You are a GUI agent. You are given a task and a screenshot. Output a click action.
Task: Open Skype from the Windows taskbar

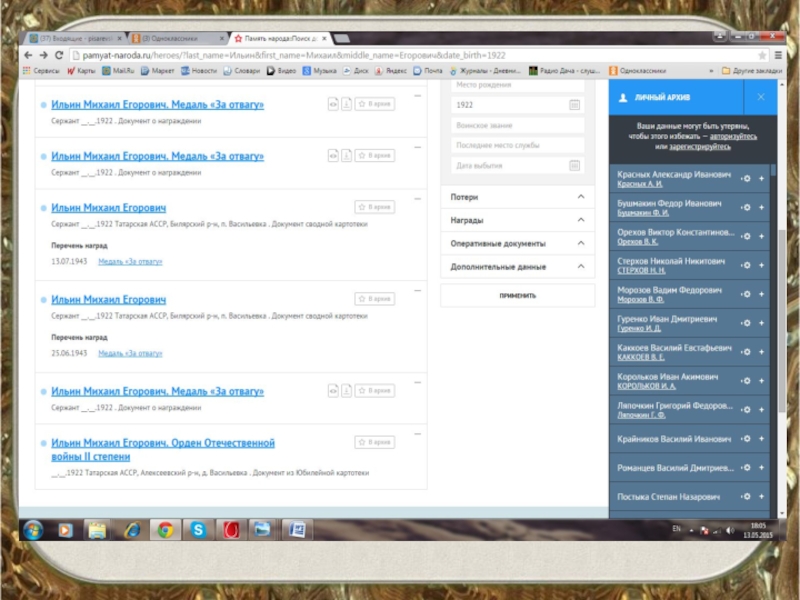click(198, 529)
